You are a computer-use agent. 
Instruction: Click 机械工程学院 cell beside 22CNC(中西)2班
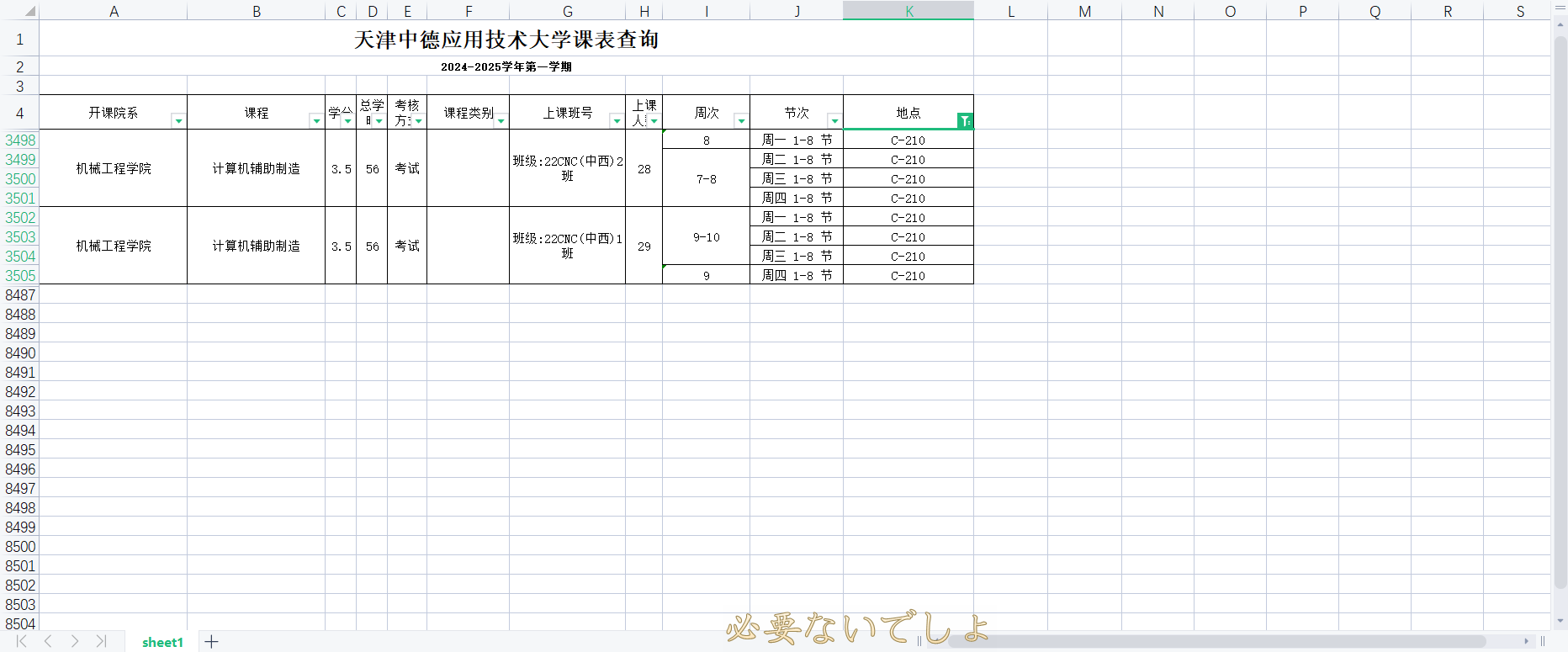pos(114,168)
